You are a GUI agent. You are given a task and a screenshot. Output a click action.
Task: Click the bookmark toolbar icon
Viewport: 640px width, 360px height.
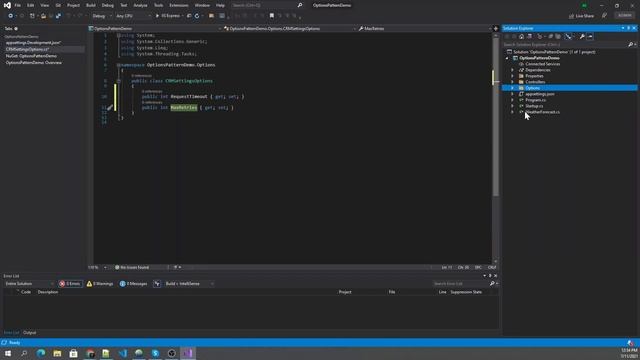tap(272, 16)
